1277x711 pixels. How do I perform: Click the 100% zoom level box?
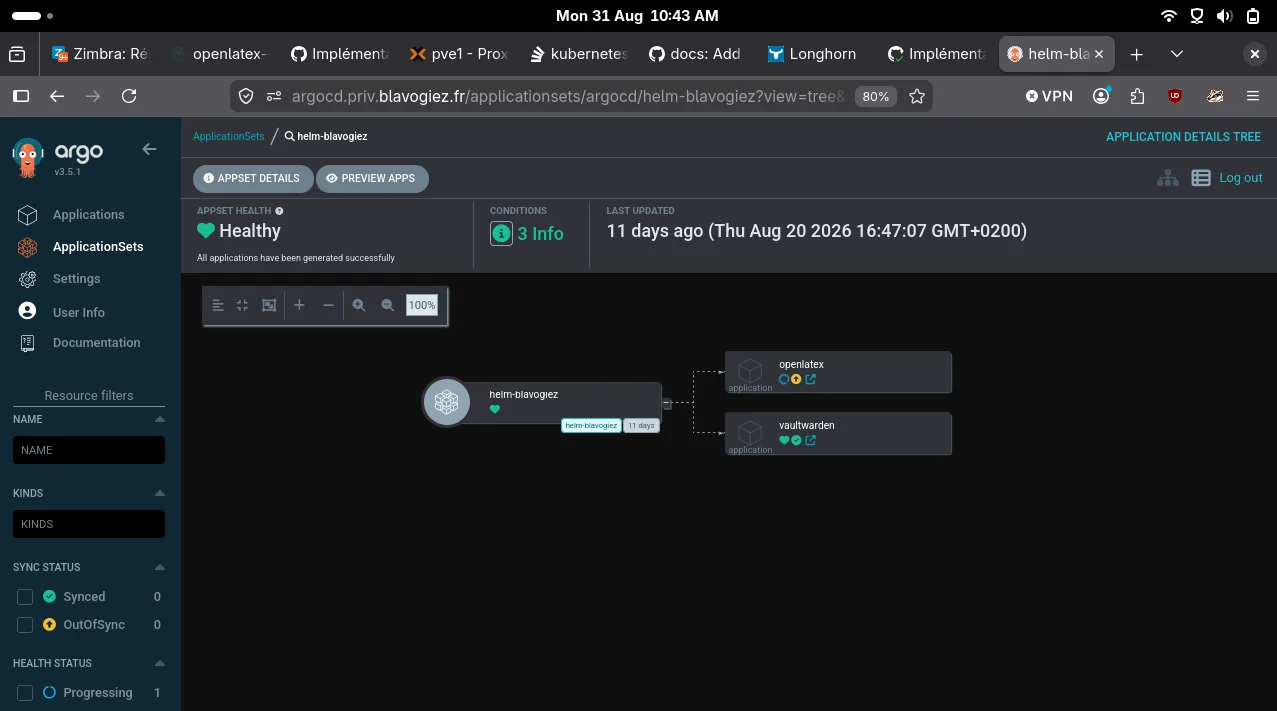[x=422, y=305]
